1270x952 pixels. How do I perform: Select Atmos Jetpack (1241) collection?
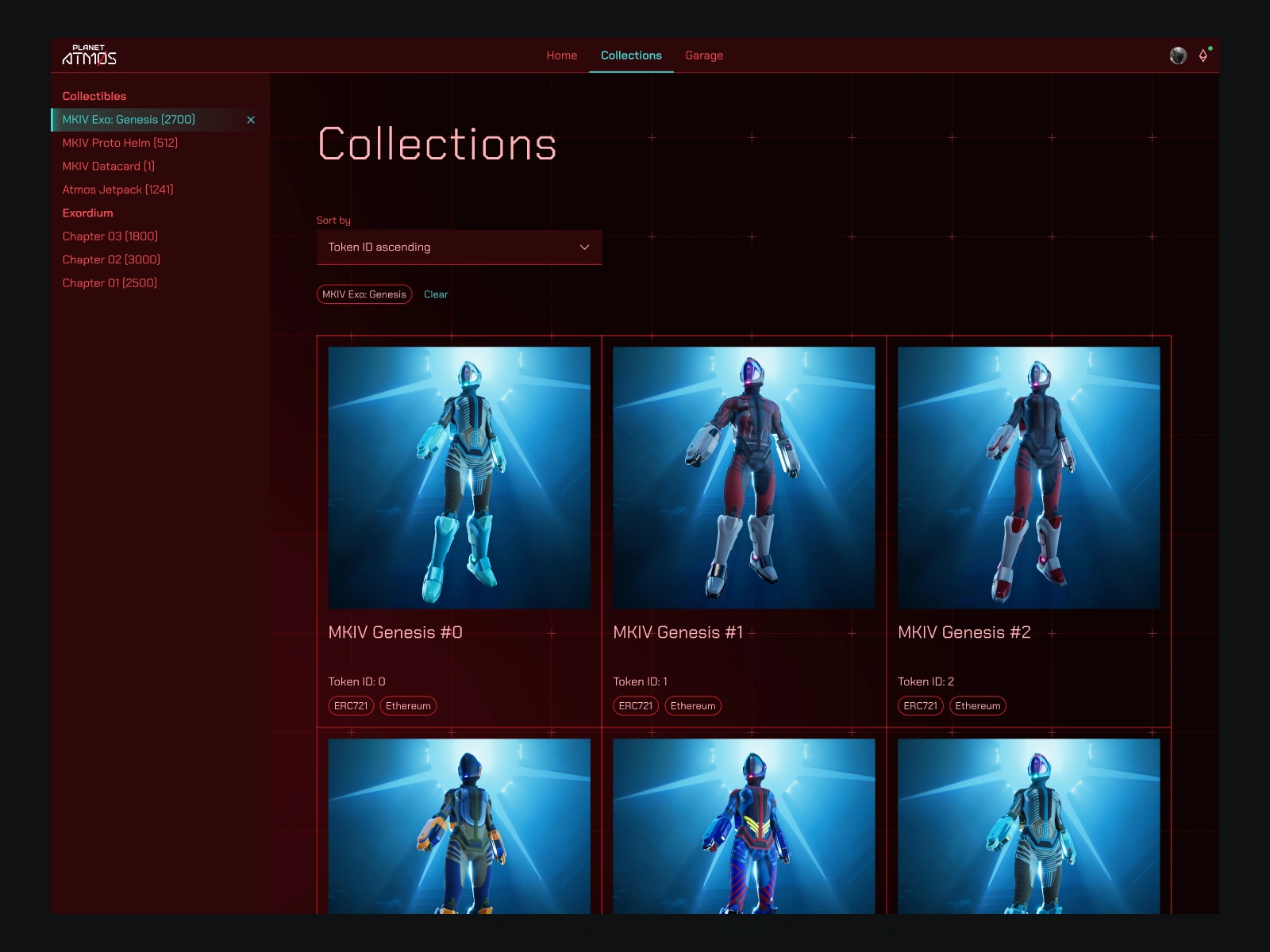117,190
